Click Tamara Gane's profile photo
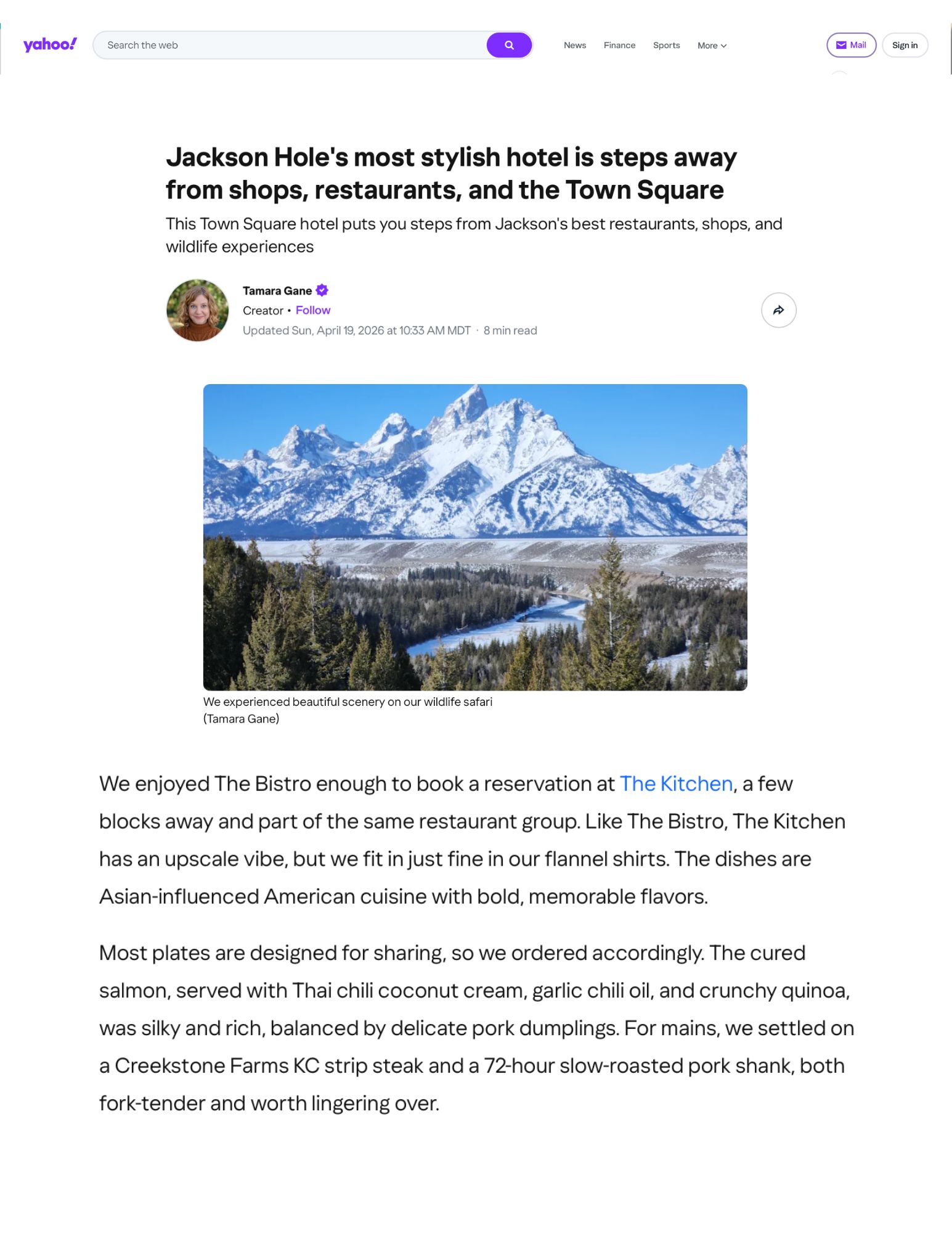This screenshot has width=952, height=1233. tap(198, 310)
